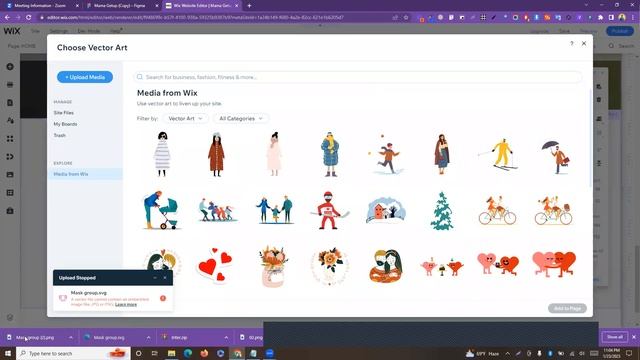Open Chrome three-dot menu
This screenshot has height=360, width=640.
point(632,18)
